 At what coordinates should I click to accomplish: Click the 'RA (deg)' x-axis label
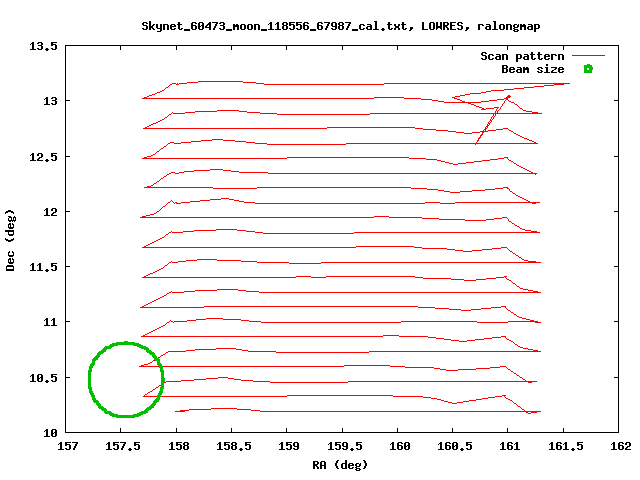(340, 465)
